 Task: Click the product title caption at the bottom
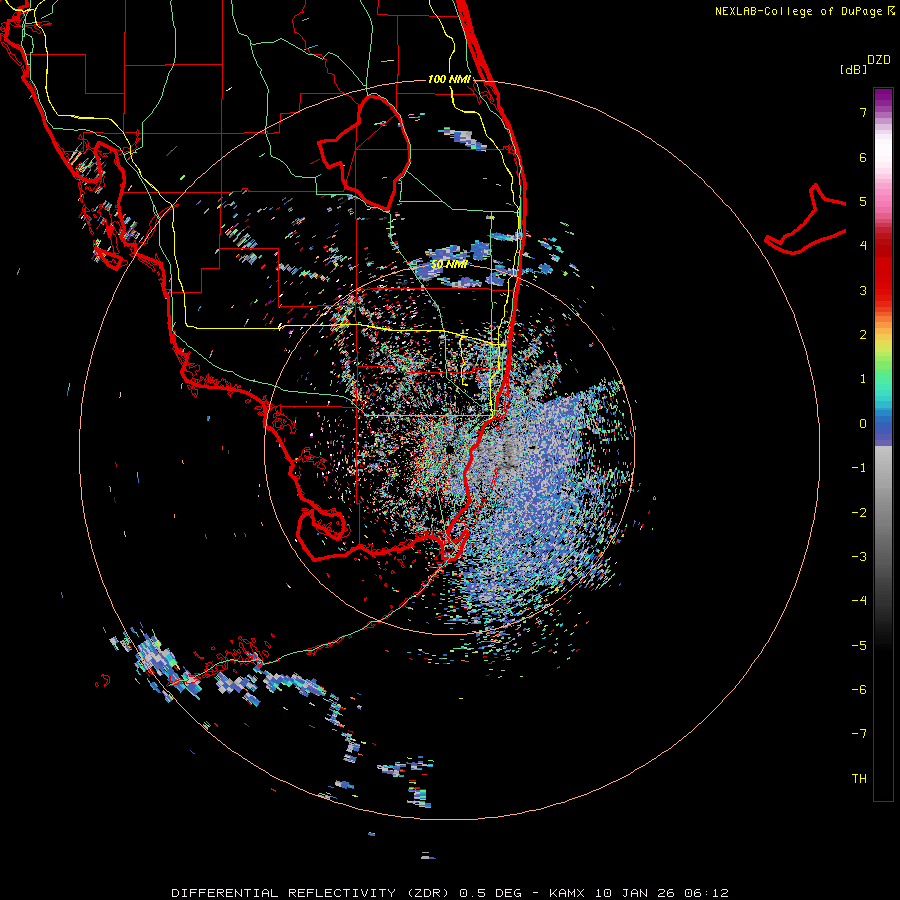click(x=450, y=893)
